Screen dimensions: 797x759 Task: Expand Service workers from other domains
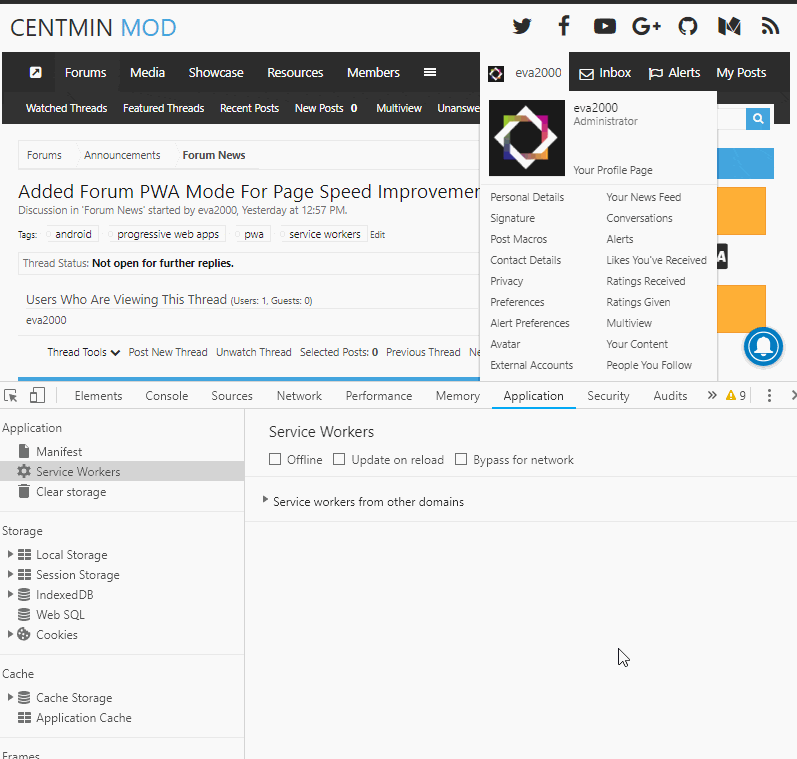(265, 500)
